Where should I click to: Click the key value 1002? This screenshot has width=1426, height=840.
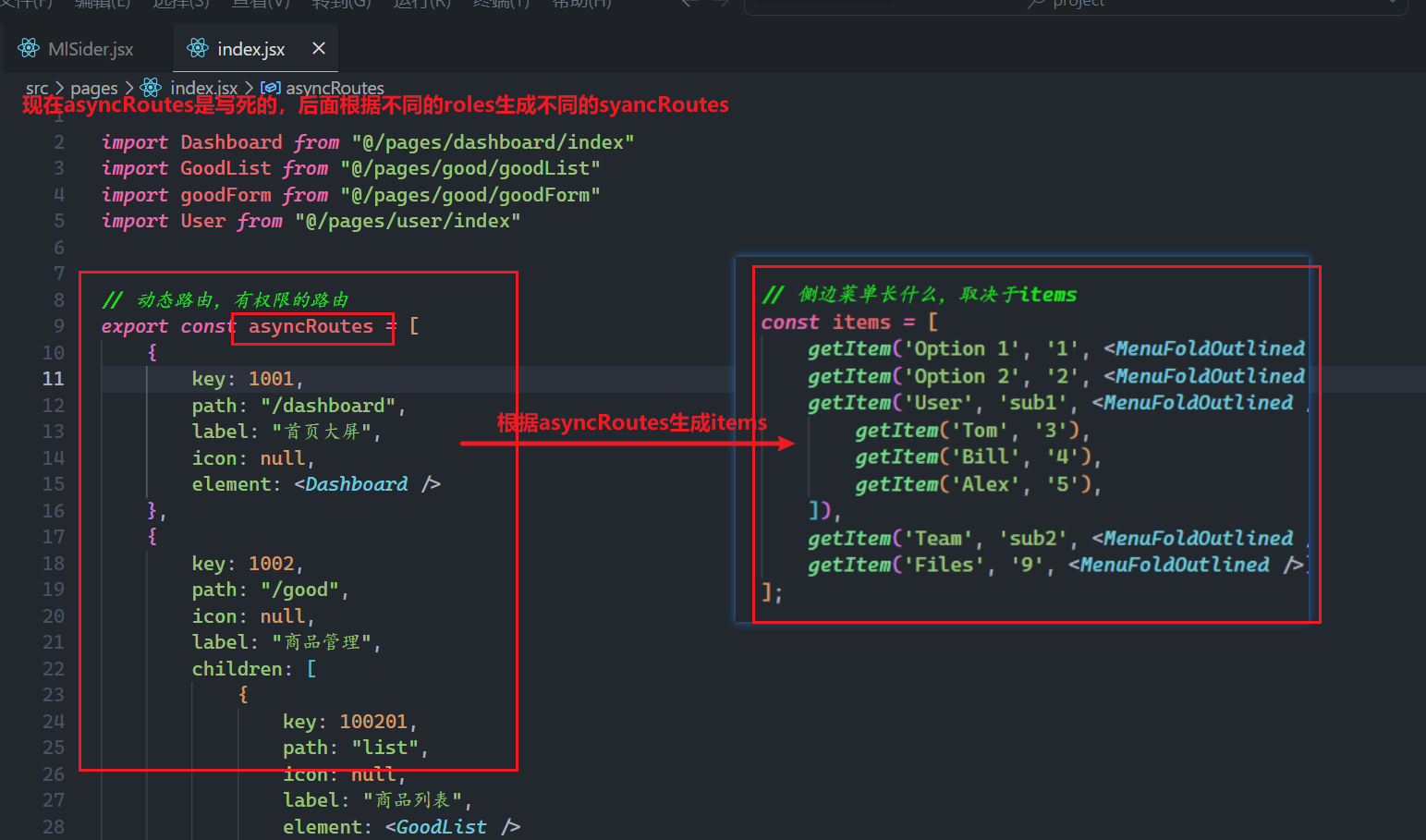click(271, 564)
